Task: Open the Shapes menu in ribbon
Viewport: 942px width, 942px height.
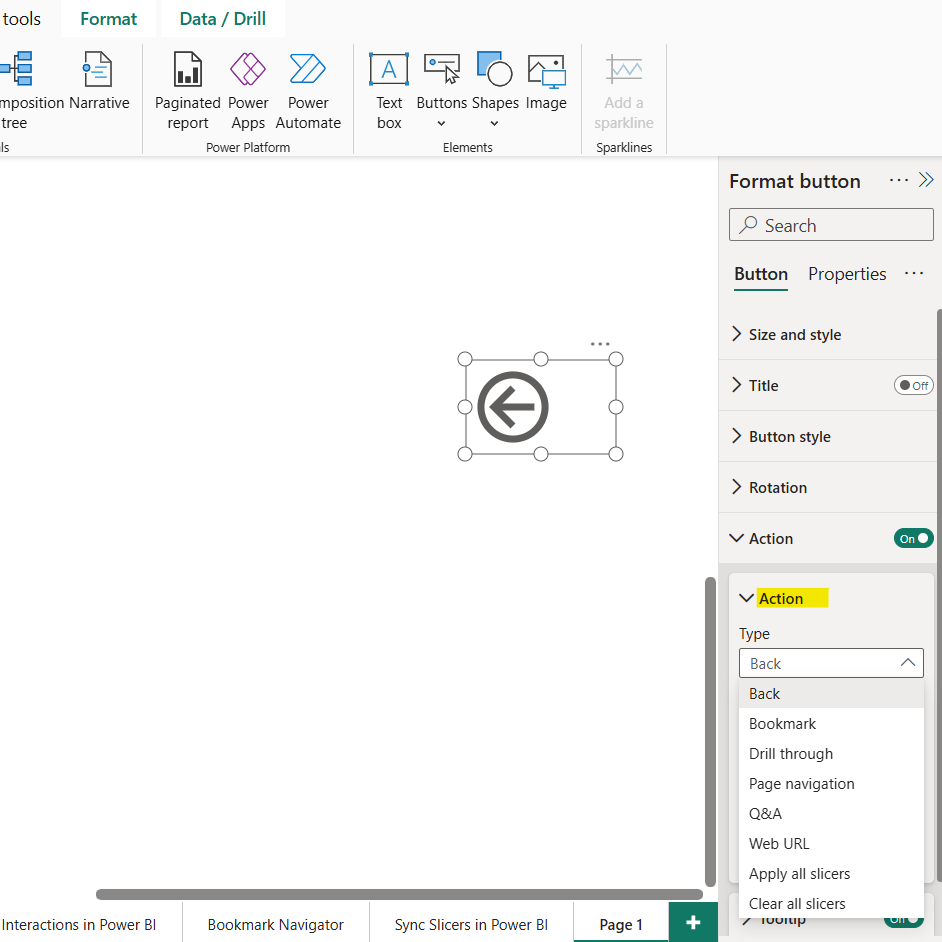Action: [x=494, y=91]
